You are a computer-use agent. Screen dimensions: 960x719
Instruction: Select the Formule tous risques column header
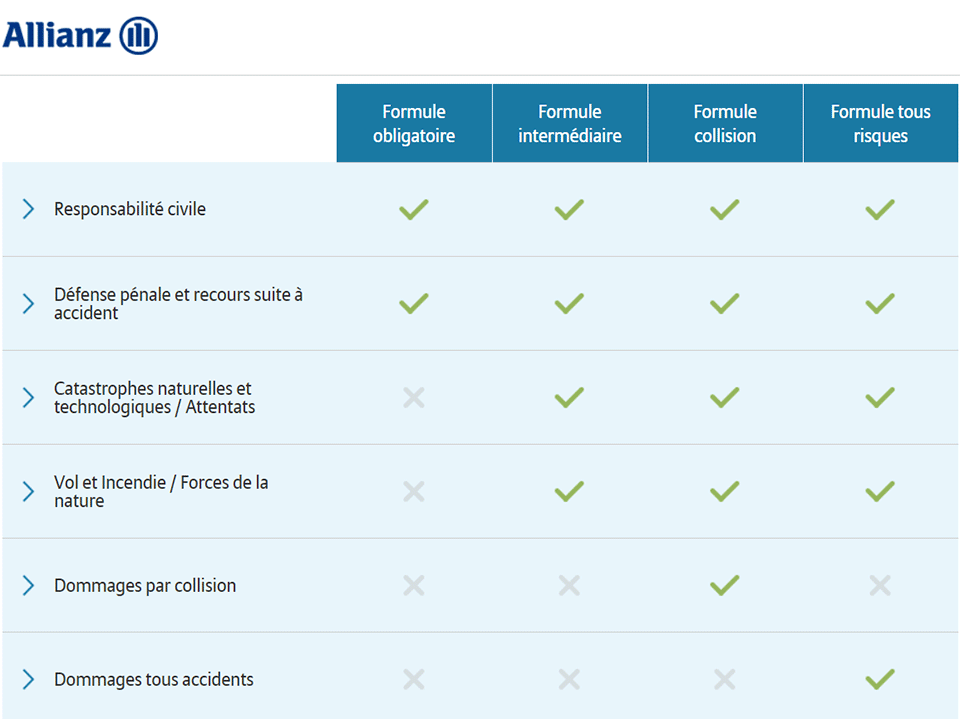tap(880, 122)
